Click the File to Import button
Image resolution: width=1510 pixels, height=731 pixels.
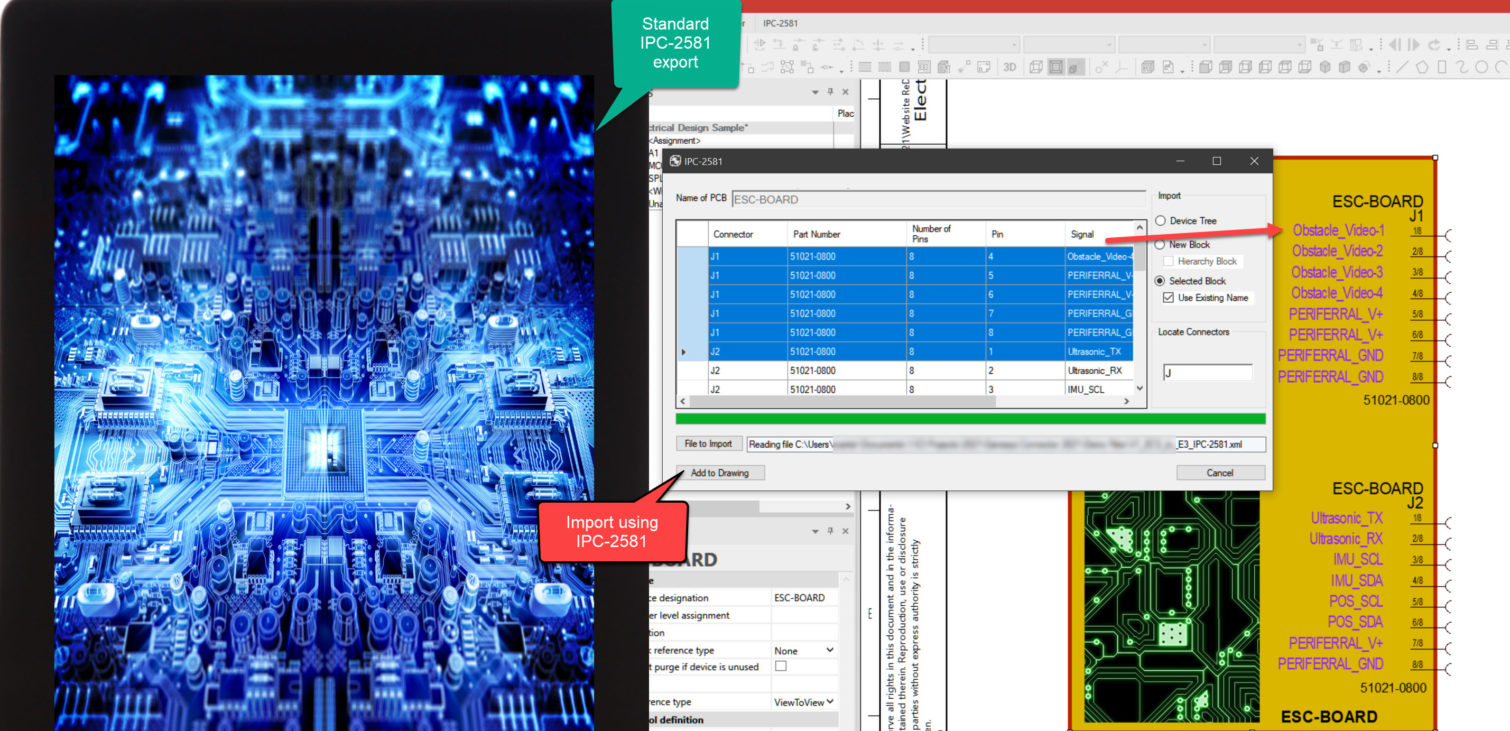tap(709, 444)
